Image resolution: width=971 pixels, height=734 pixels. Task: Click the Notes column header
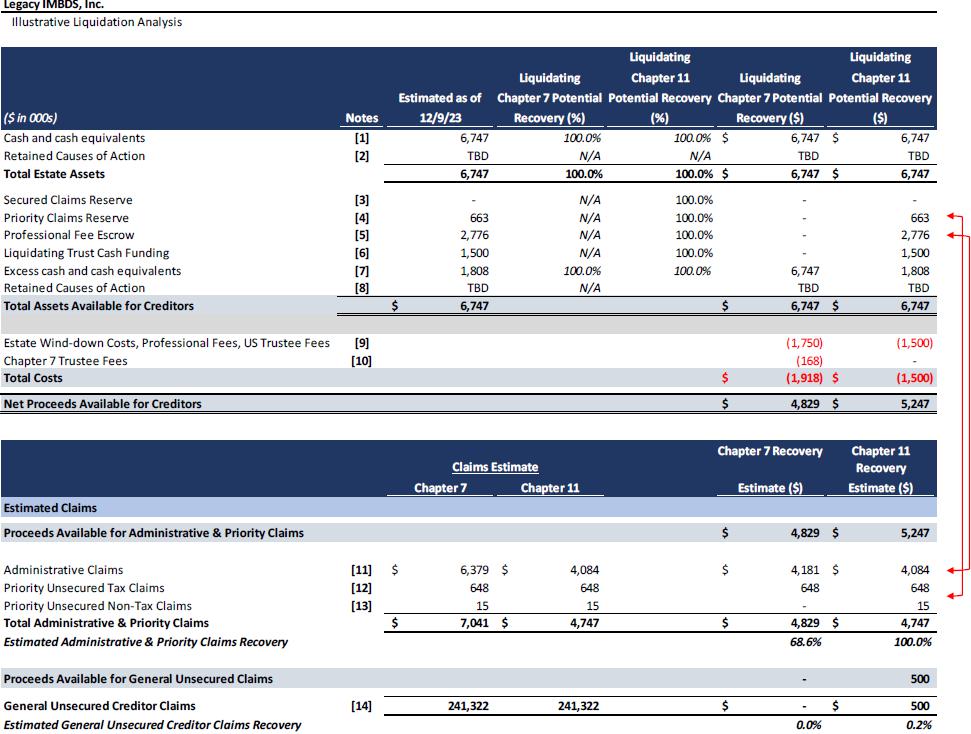click(362, 117)
